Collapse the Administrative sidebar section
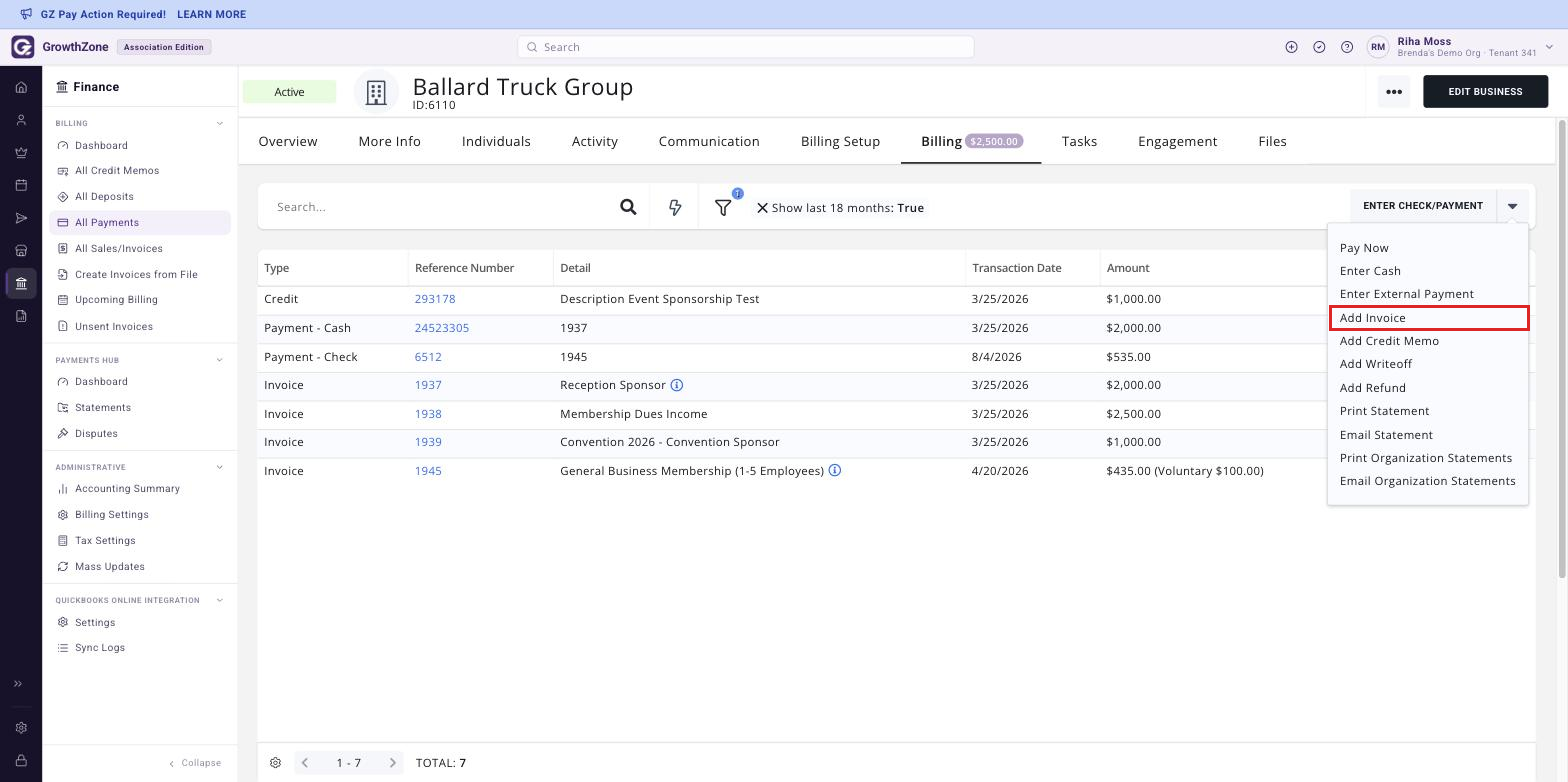Image resolution: width=1568 pixels, height=782 pixels. [220, 467]
